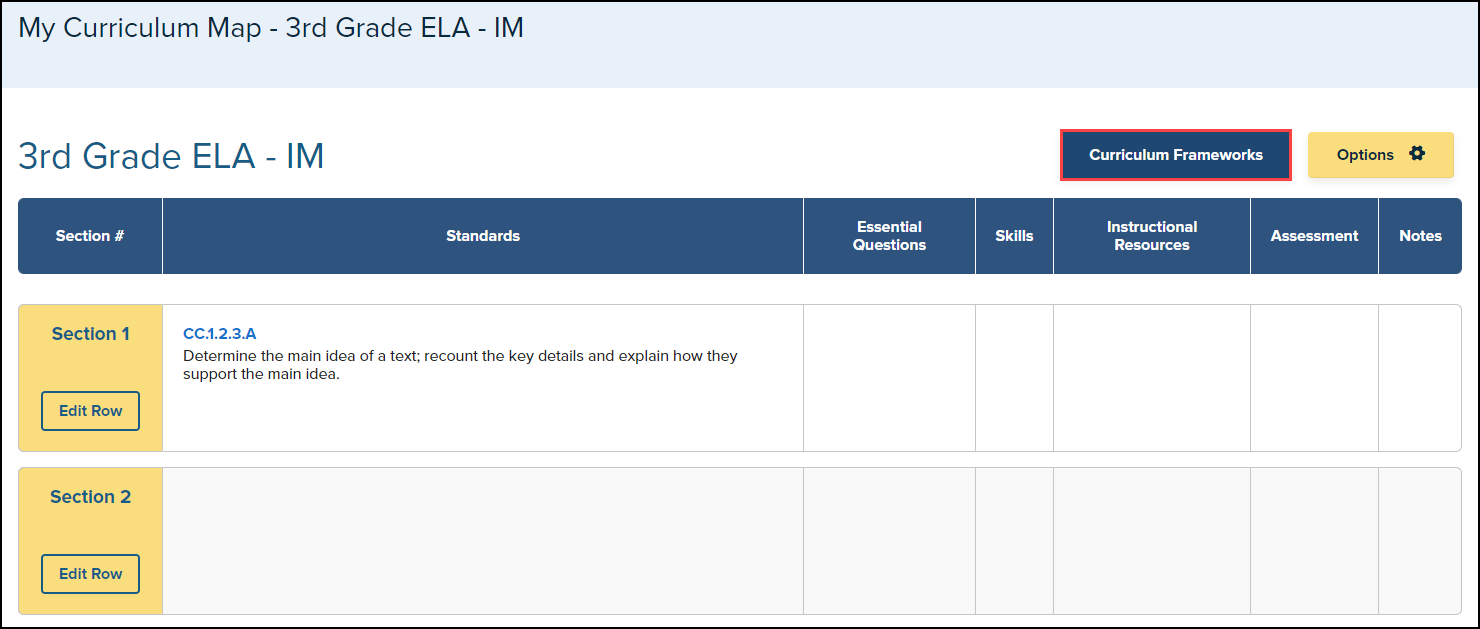Click the Essential Questions cell in Section 1
The width and height of the screenshot is (1480, 629).
[889, 378]
